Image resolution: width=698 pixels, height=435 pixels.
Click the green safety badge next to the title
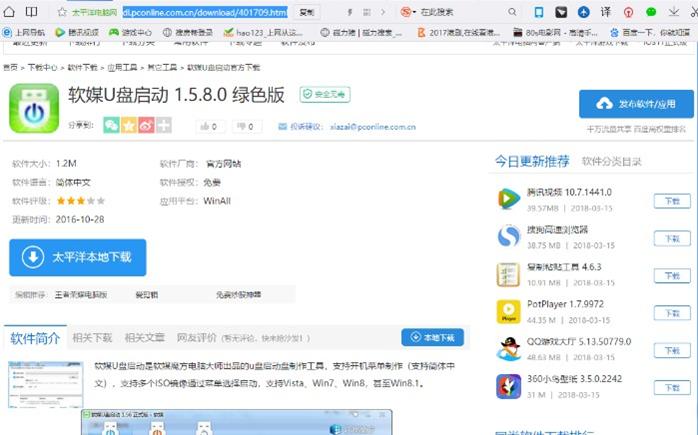[x=325, y=94]
